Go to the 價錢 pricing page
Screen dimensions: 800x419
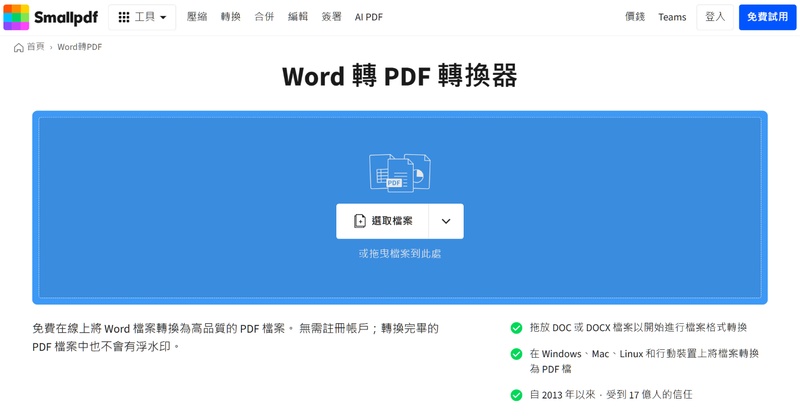coord(635,17)
